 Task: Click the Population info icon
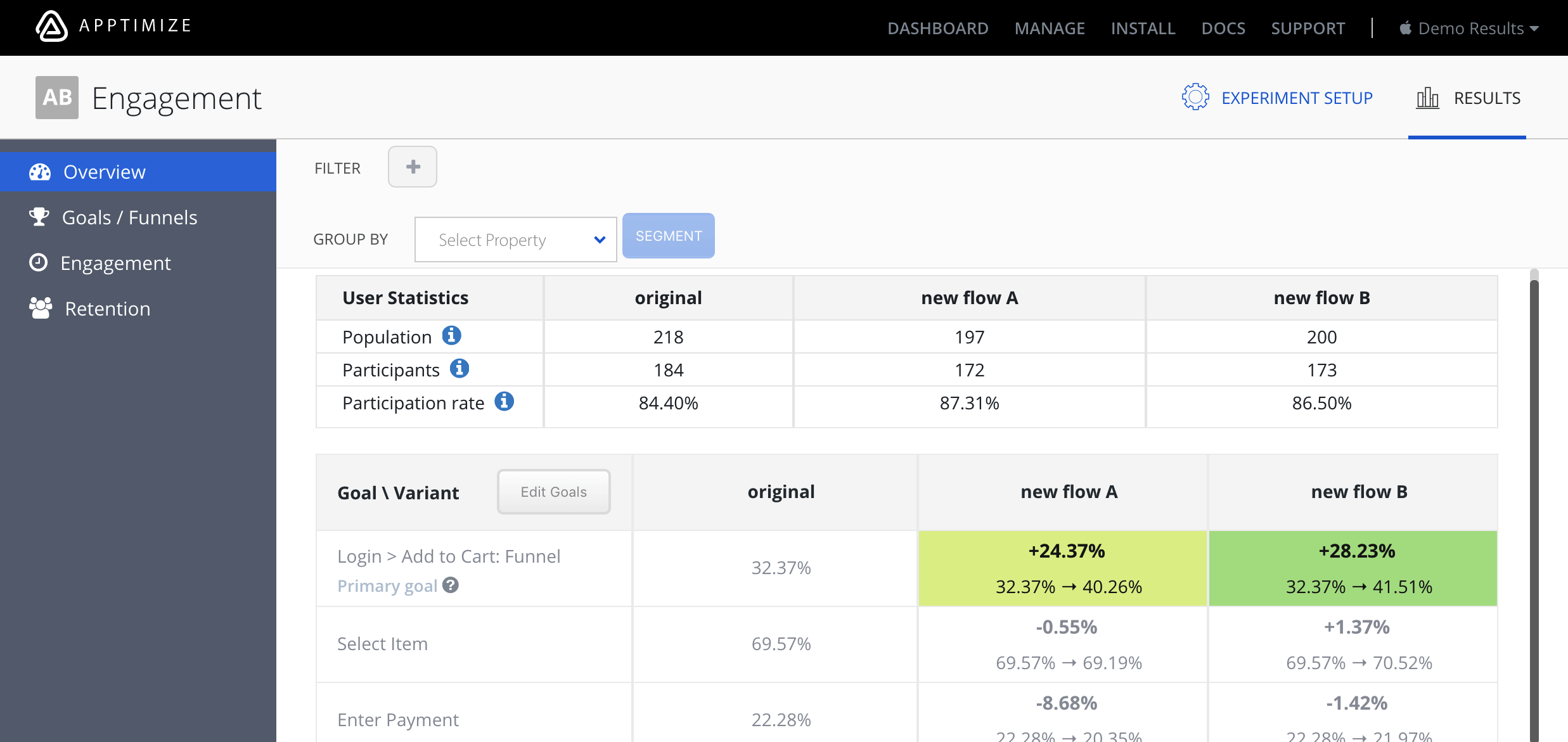tap(451, 335)
